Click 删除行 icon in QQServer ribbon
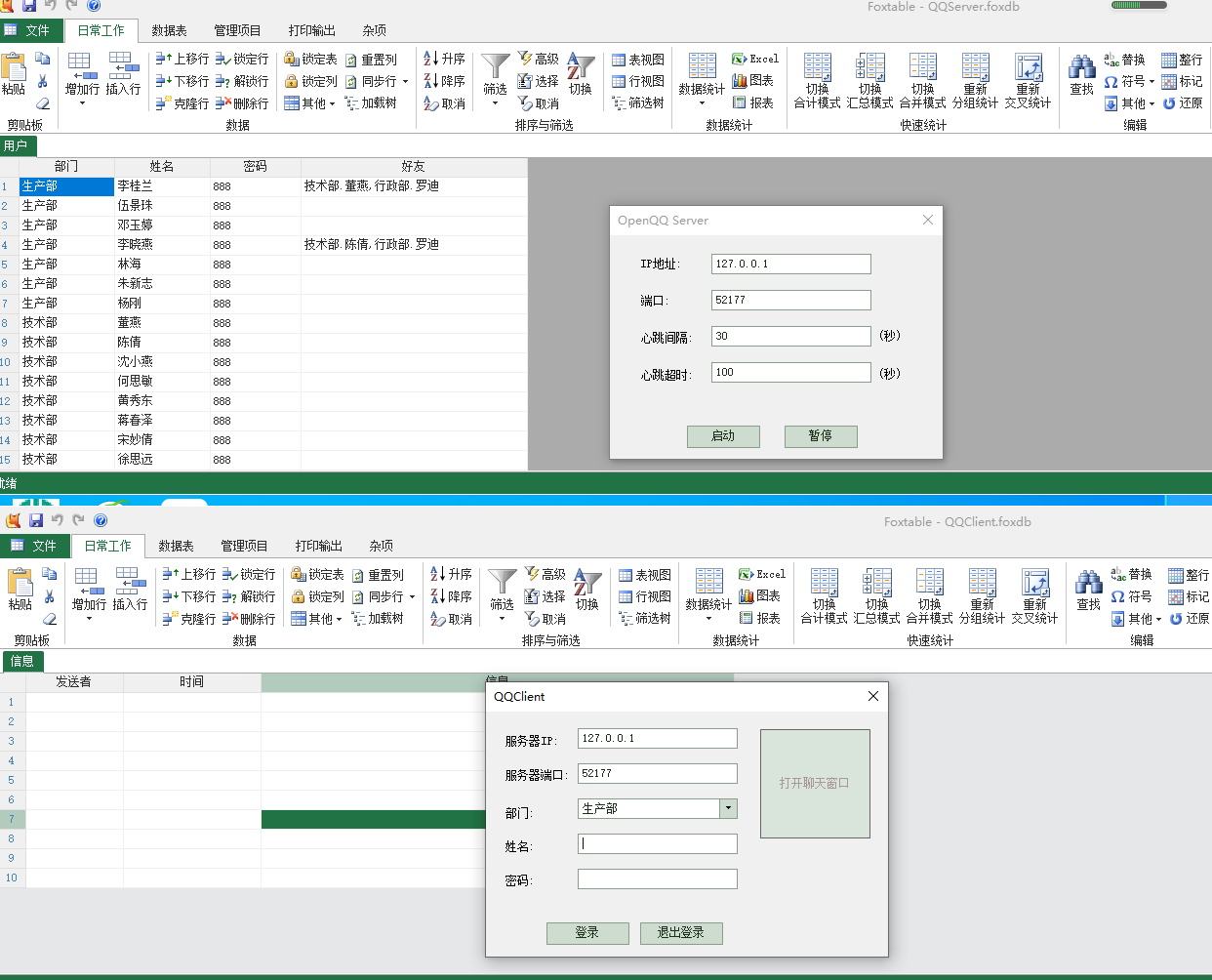Screen dimensions: 1212x980 223,103
